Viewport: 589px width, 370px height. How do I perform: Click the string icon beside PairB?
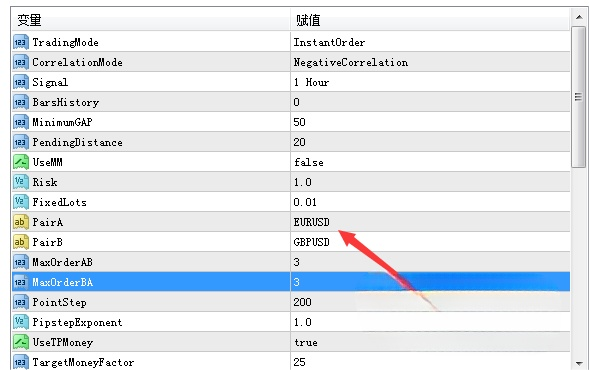(21, 242)
